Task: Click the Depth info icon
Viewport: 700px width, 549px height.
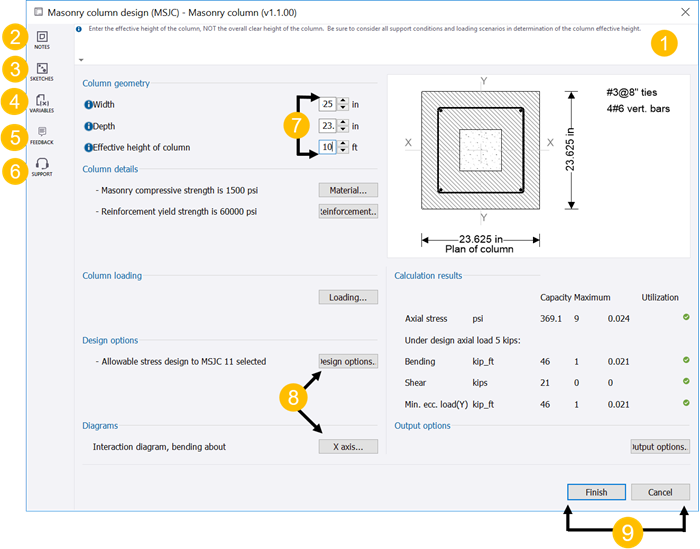Action: coord(88,126)
